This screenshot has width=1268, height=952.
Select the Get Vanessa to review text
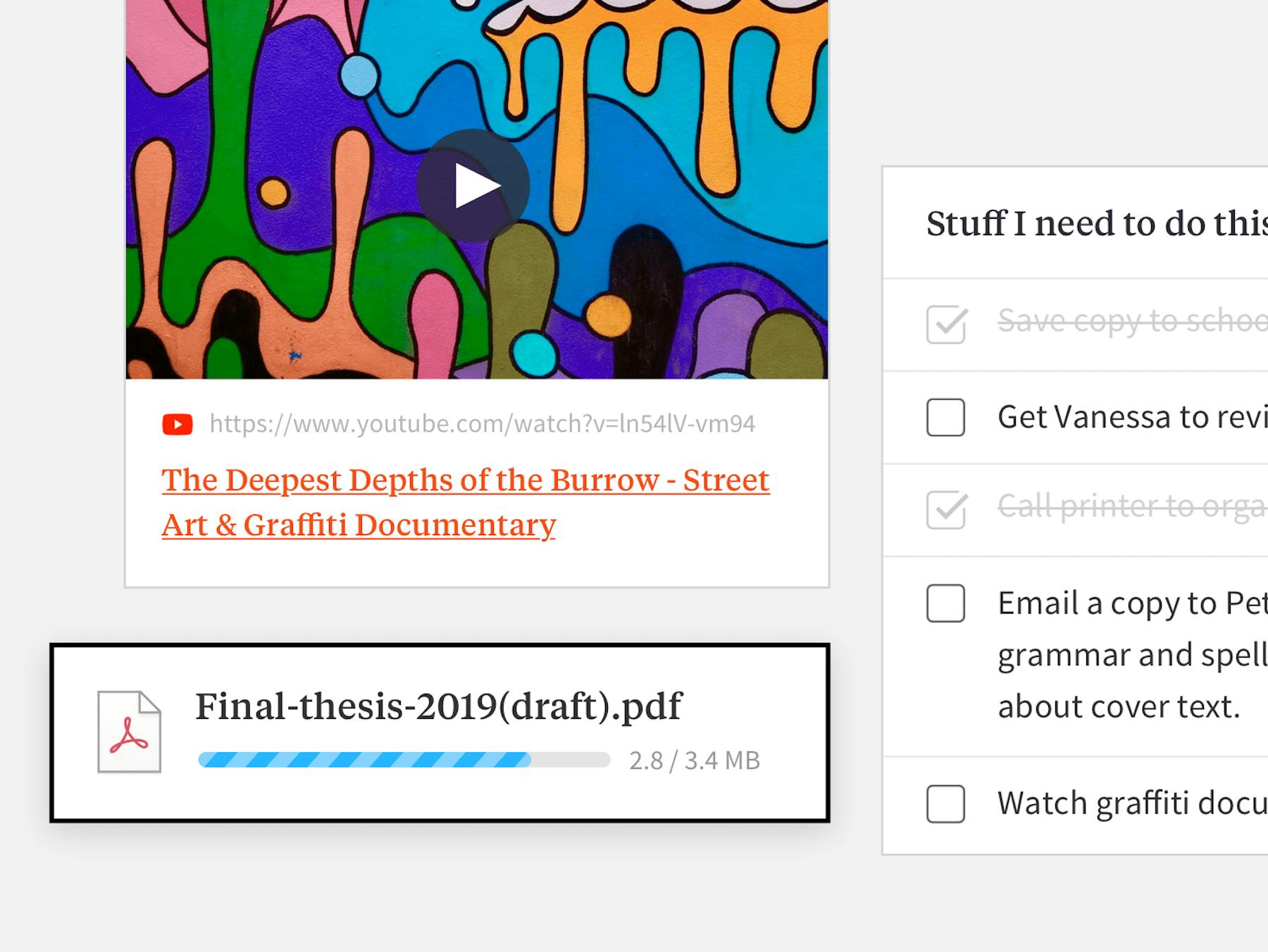click(x=1131, y=417)
